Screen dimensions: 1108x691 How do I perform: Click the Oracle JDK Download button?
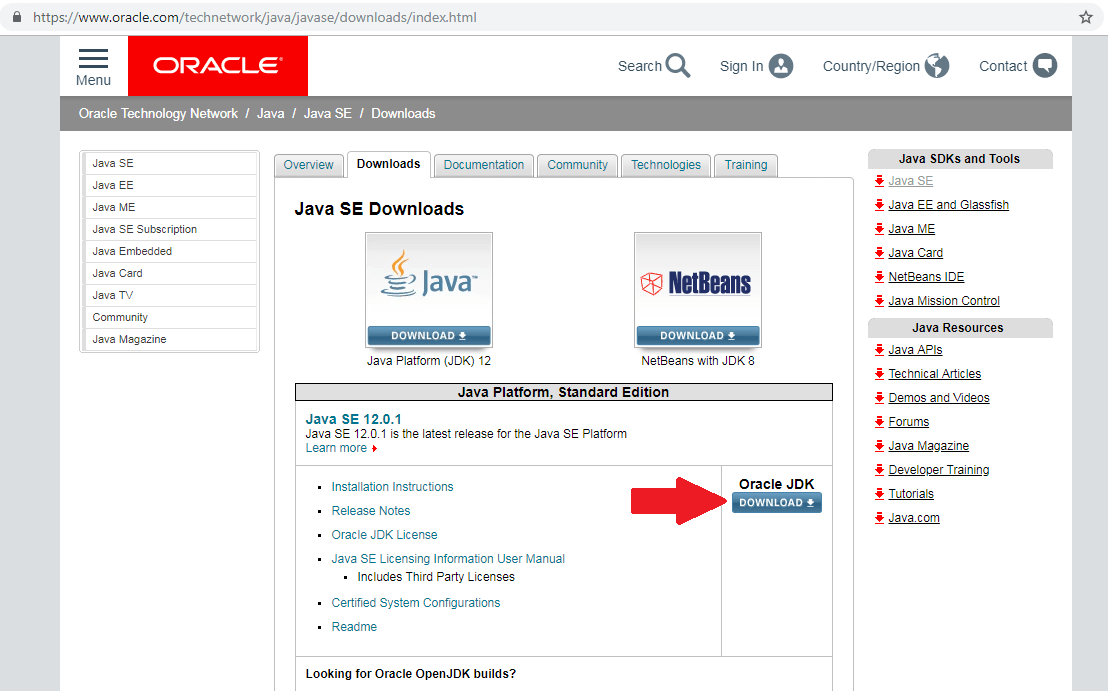pyautogui.click(x=777, y=503)
